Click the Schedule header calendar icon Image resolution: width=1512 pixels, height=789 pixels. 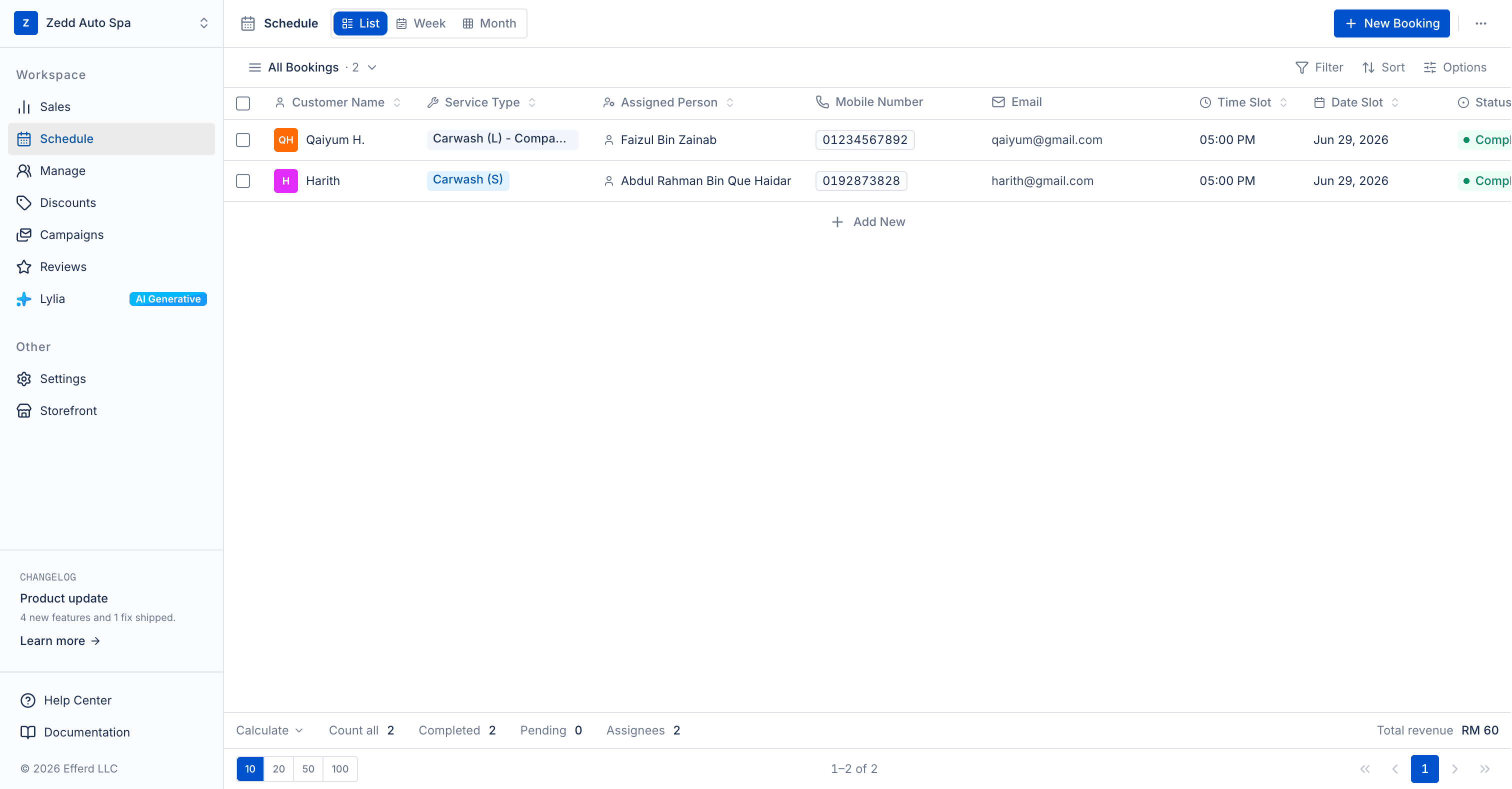pos(248,23)
